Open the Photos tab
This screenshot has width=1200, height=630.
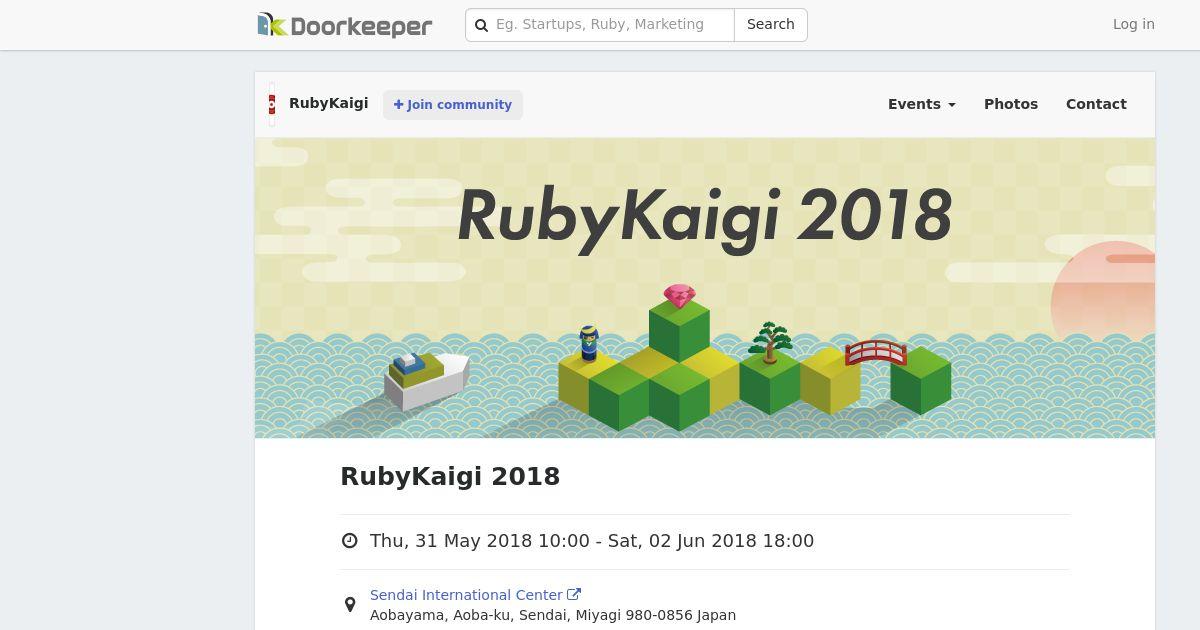click(1011, 104)
